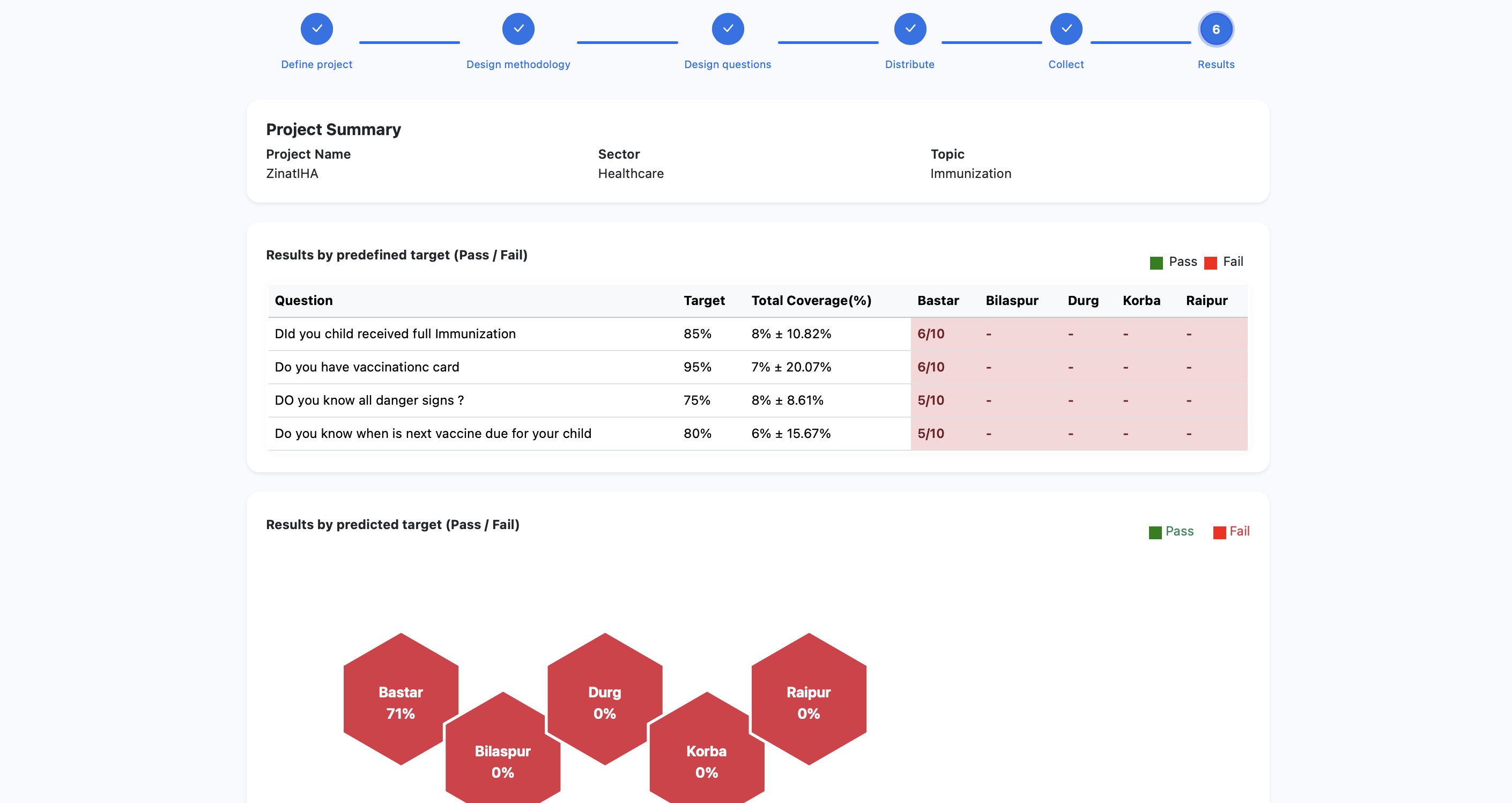Image resolution: width=1512 pixels, height=803 pixels.
Task: Click the 6/10 Bastar cell for vaccination card
Action: tap(931, 367)
